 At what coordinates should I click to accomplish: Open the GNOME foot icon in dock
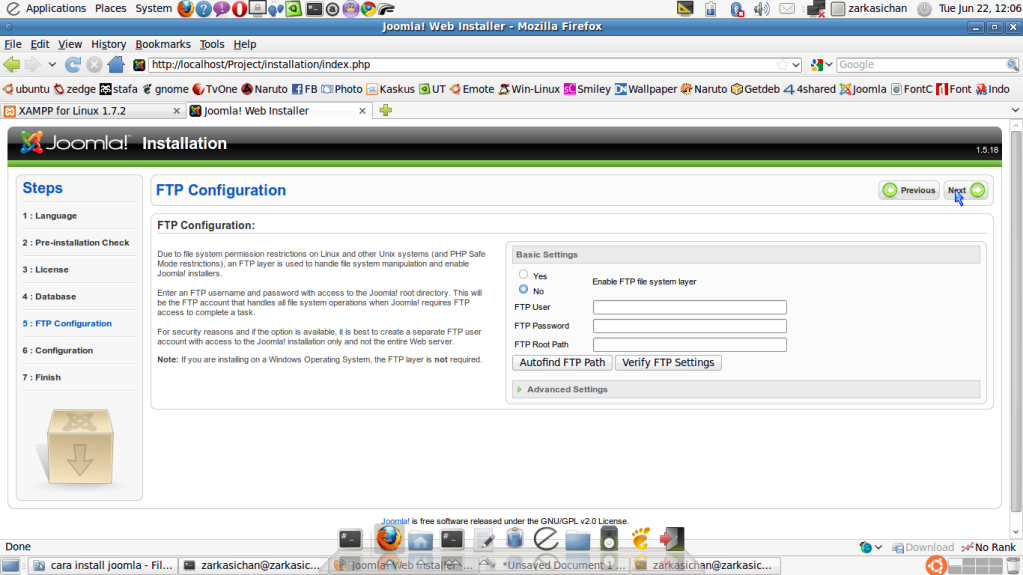[641, 538]
